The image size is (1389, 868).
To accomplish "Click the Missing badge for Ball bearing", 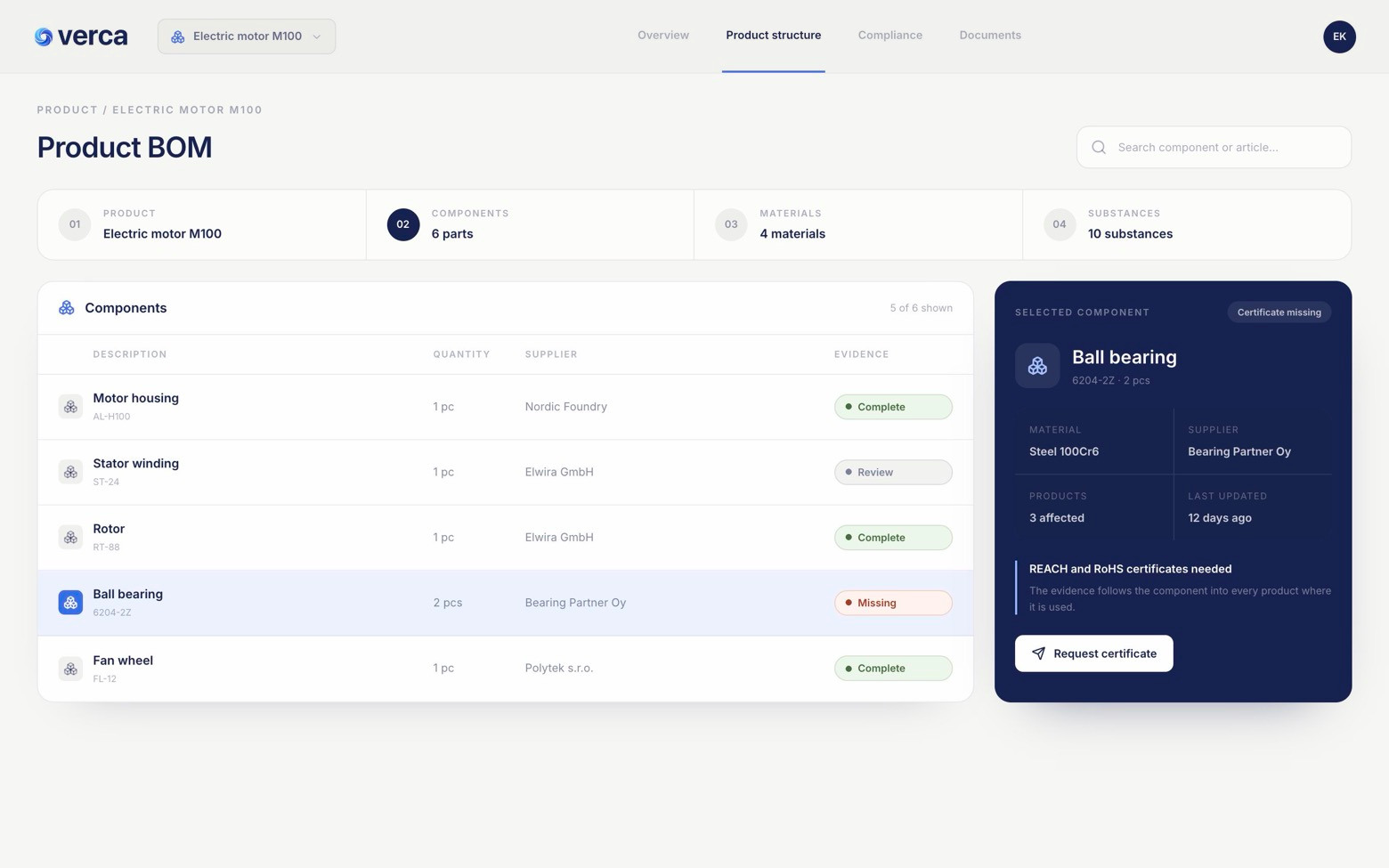I will (x=893, y=603).
